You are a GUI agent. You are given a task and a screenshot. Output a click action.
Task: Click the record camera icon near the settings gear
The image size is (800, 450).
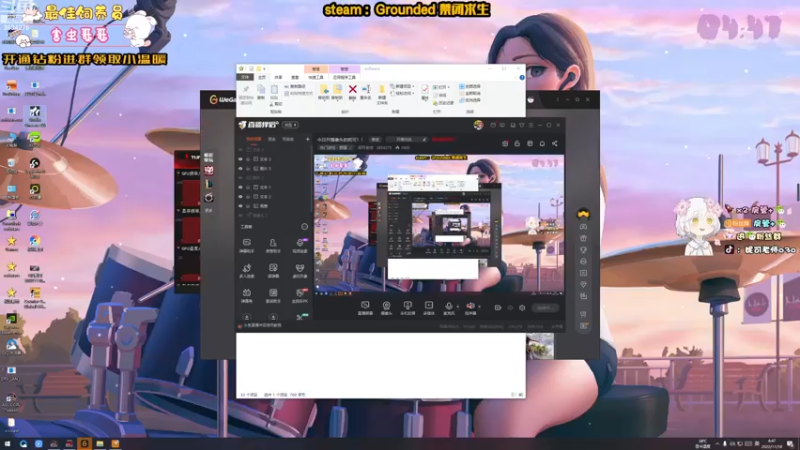pos(498,308)
